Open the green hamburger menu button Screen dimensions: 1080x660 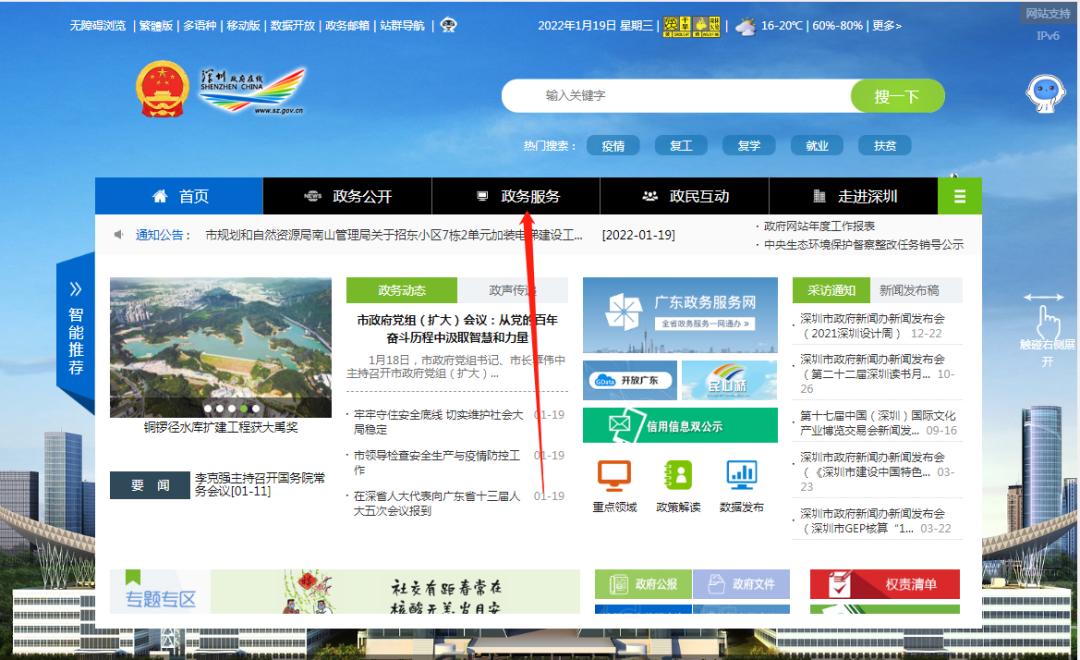(x=960, y=196)
